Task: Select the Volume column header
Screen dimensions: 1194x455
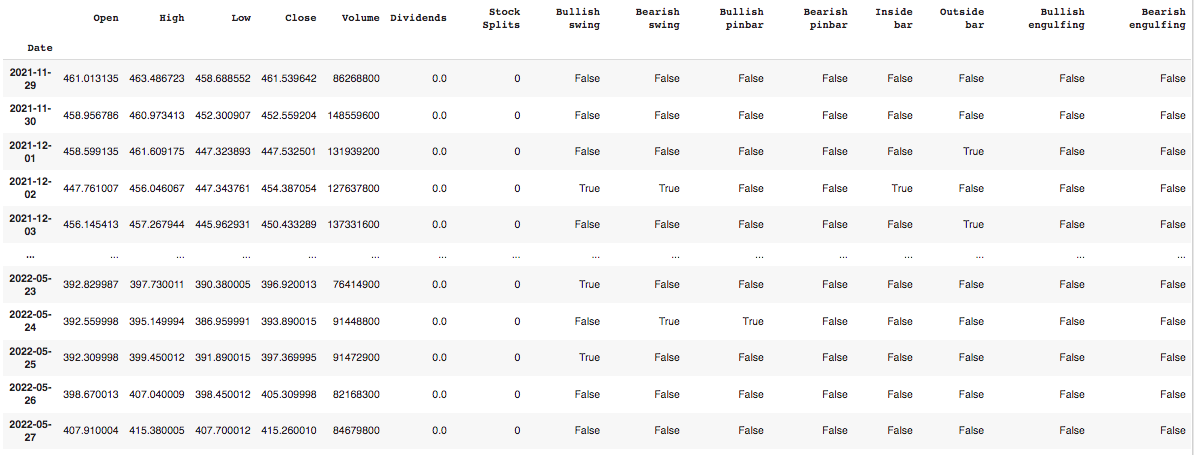Action: pyautogui.click(x=360, y=18)
